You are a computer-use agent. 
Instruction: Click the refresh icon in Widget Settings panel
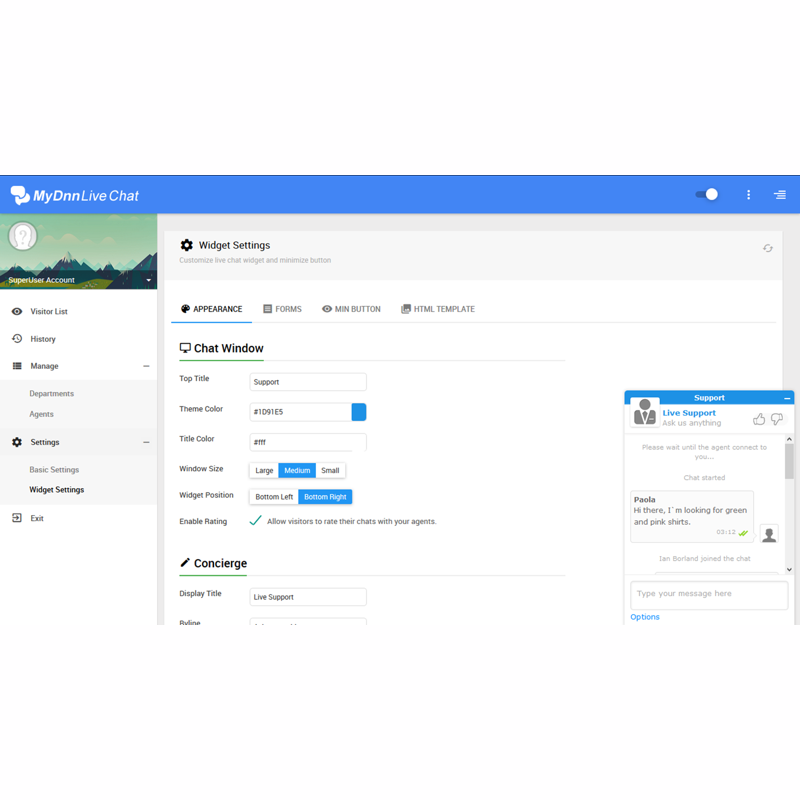tap(768, 248)
